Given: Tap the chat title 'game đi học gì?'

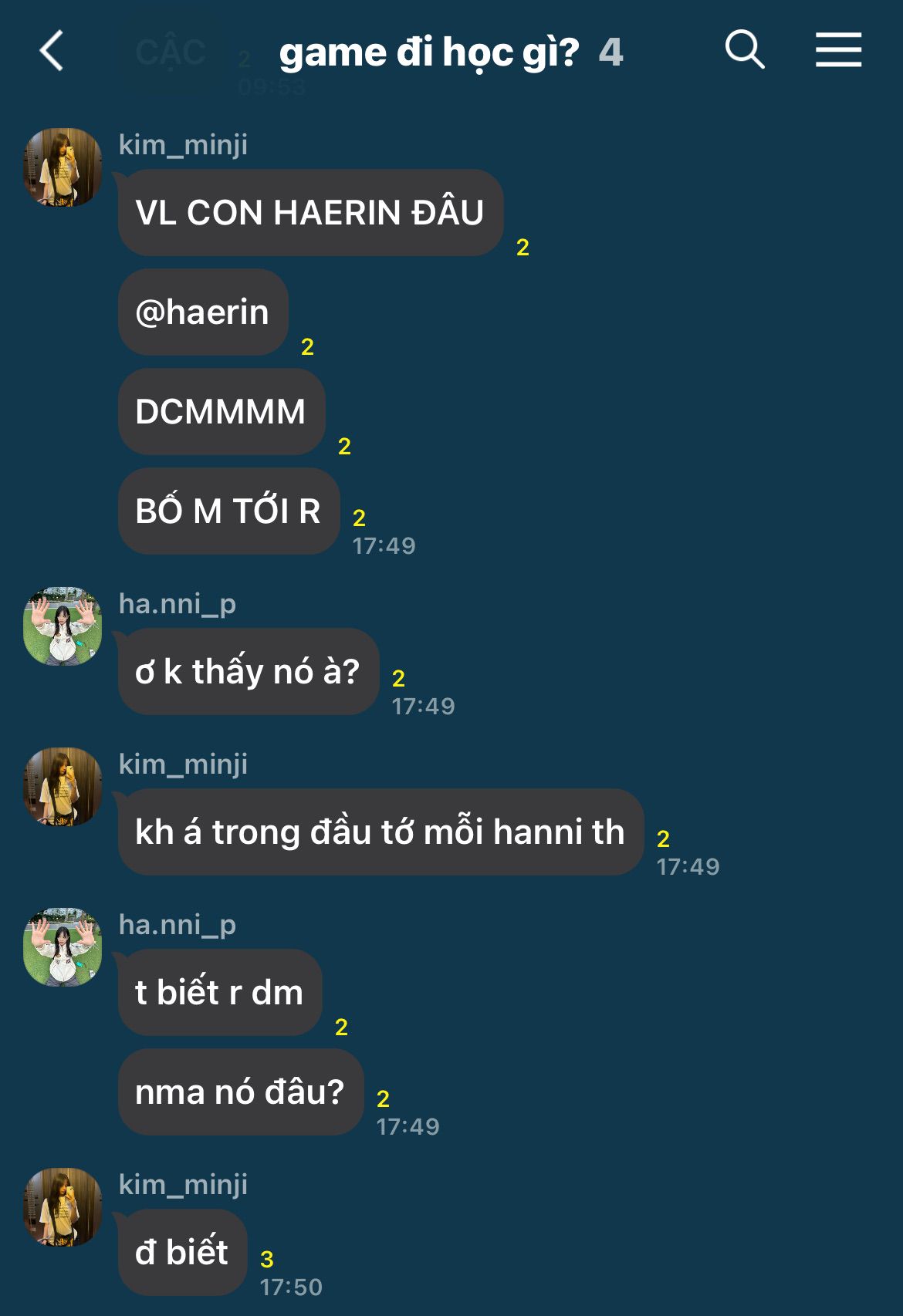Looking at the screenshot, I should [x=429, y=52].
